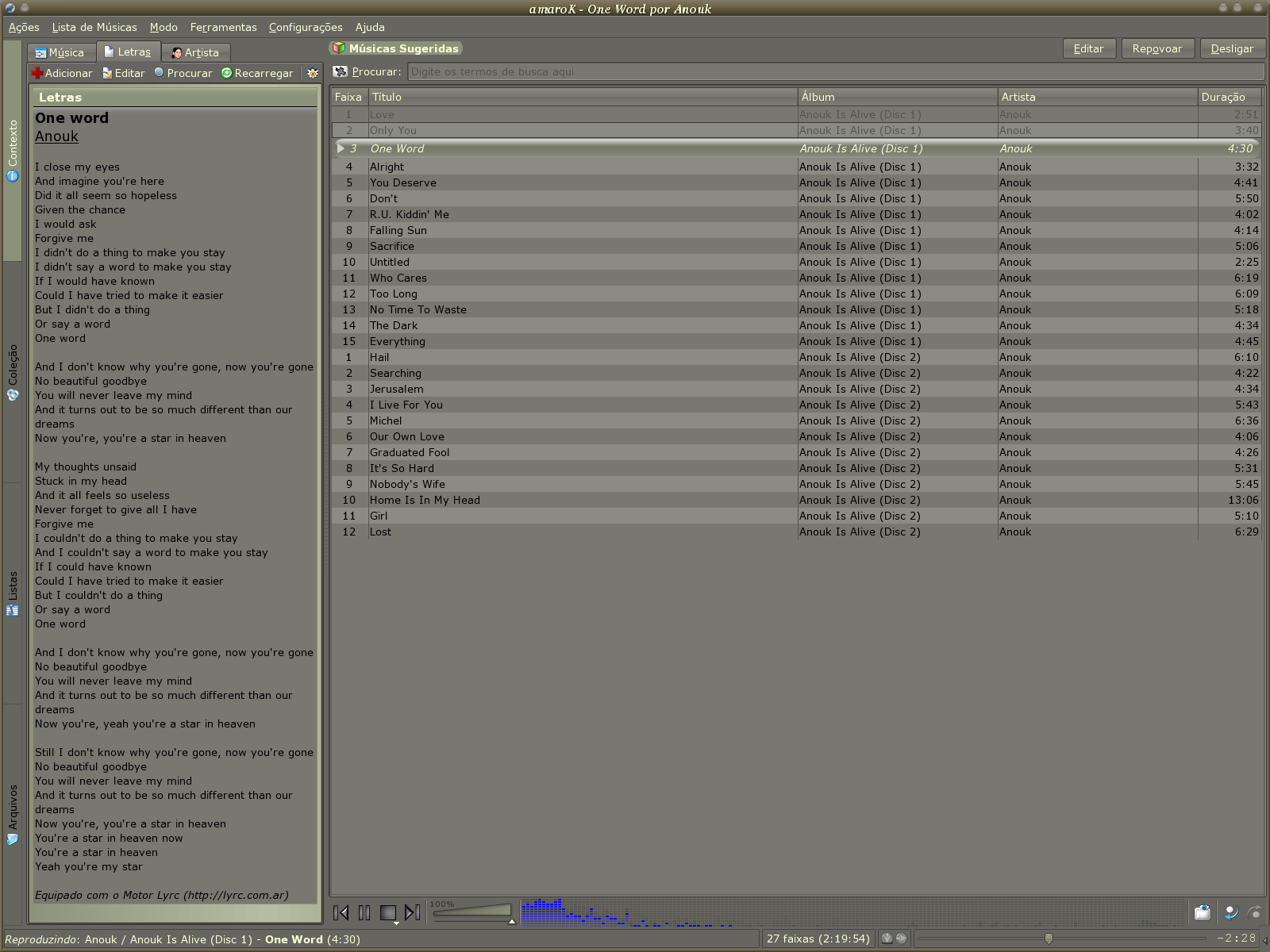Click the remaining time display -2:28

pyautogui.click(x=1237, y=939)
